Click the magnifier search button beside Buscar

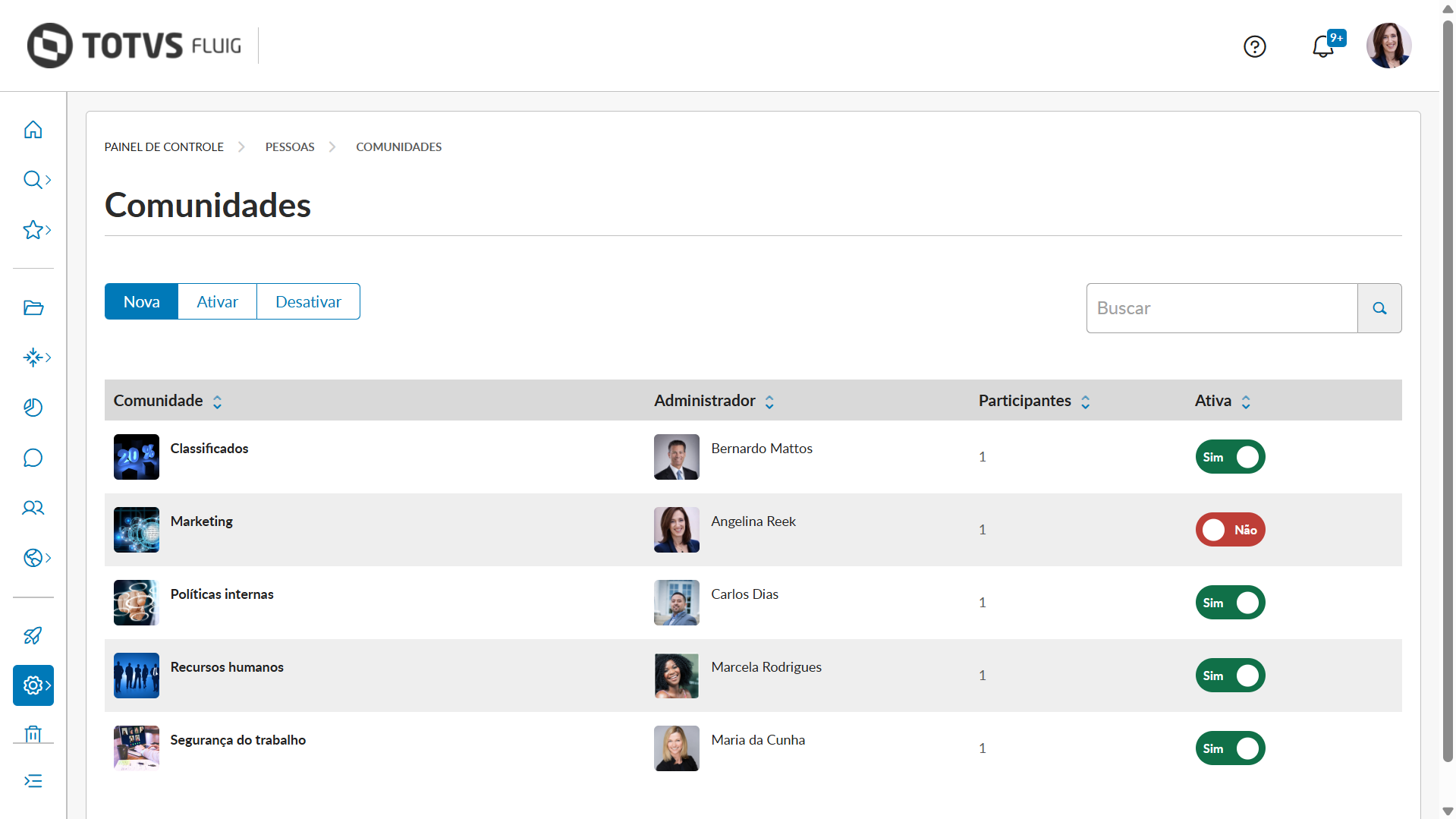1379,308
